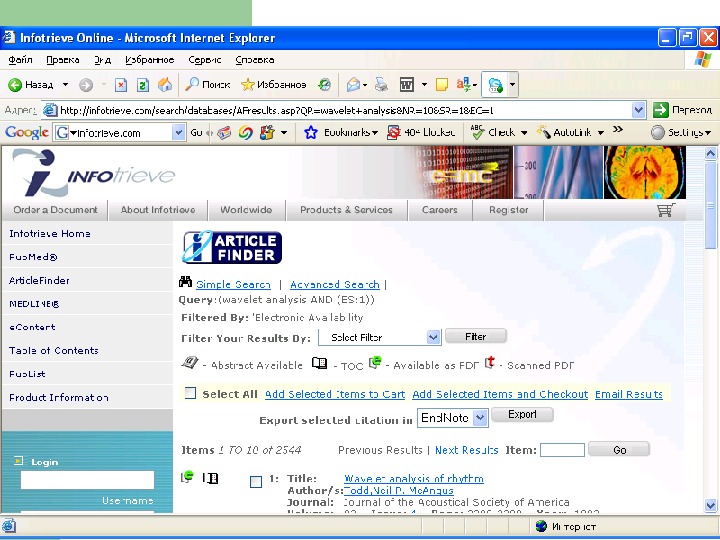Click Add Selected Items to Cart link
The image size is (720, 540).
[x=335, y=394]
